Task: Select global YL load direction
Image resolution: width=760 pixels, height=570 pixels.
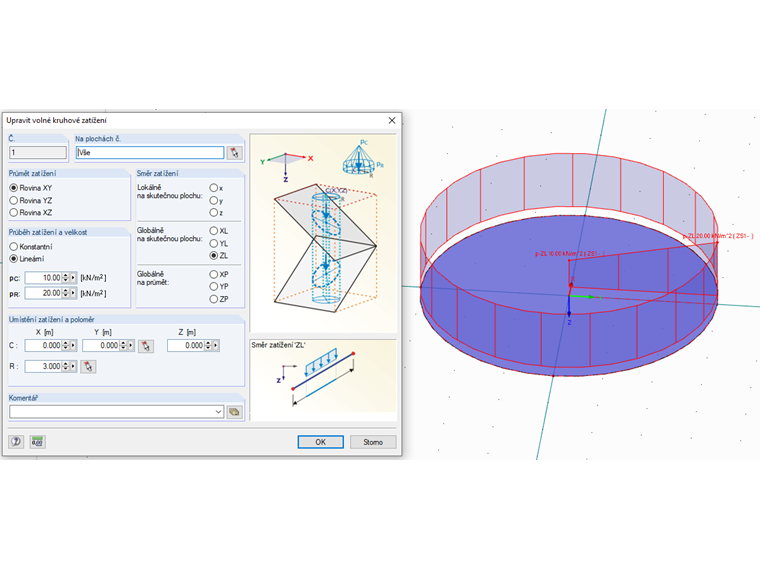Action: click(213, 243)
